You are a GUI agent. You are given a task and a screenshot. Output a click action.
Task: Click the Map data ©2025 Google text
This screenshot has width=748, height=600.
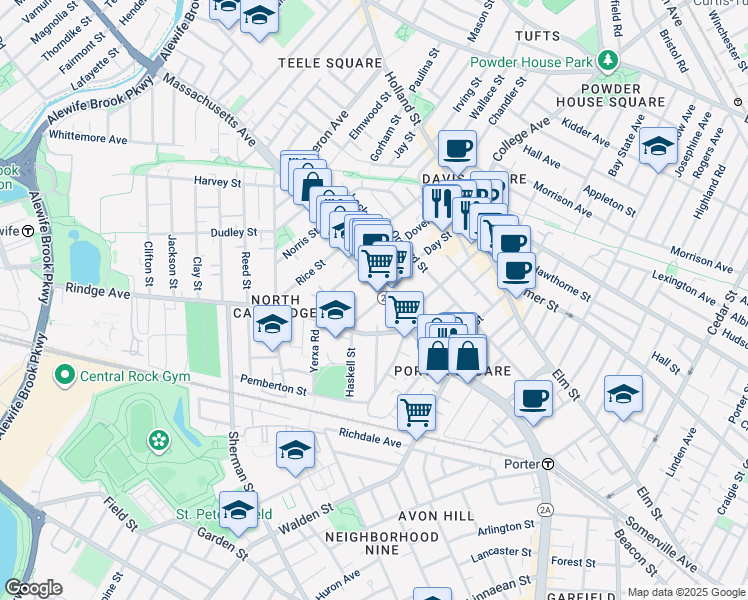(x=686, y=592)
